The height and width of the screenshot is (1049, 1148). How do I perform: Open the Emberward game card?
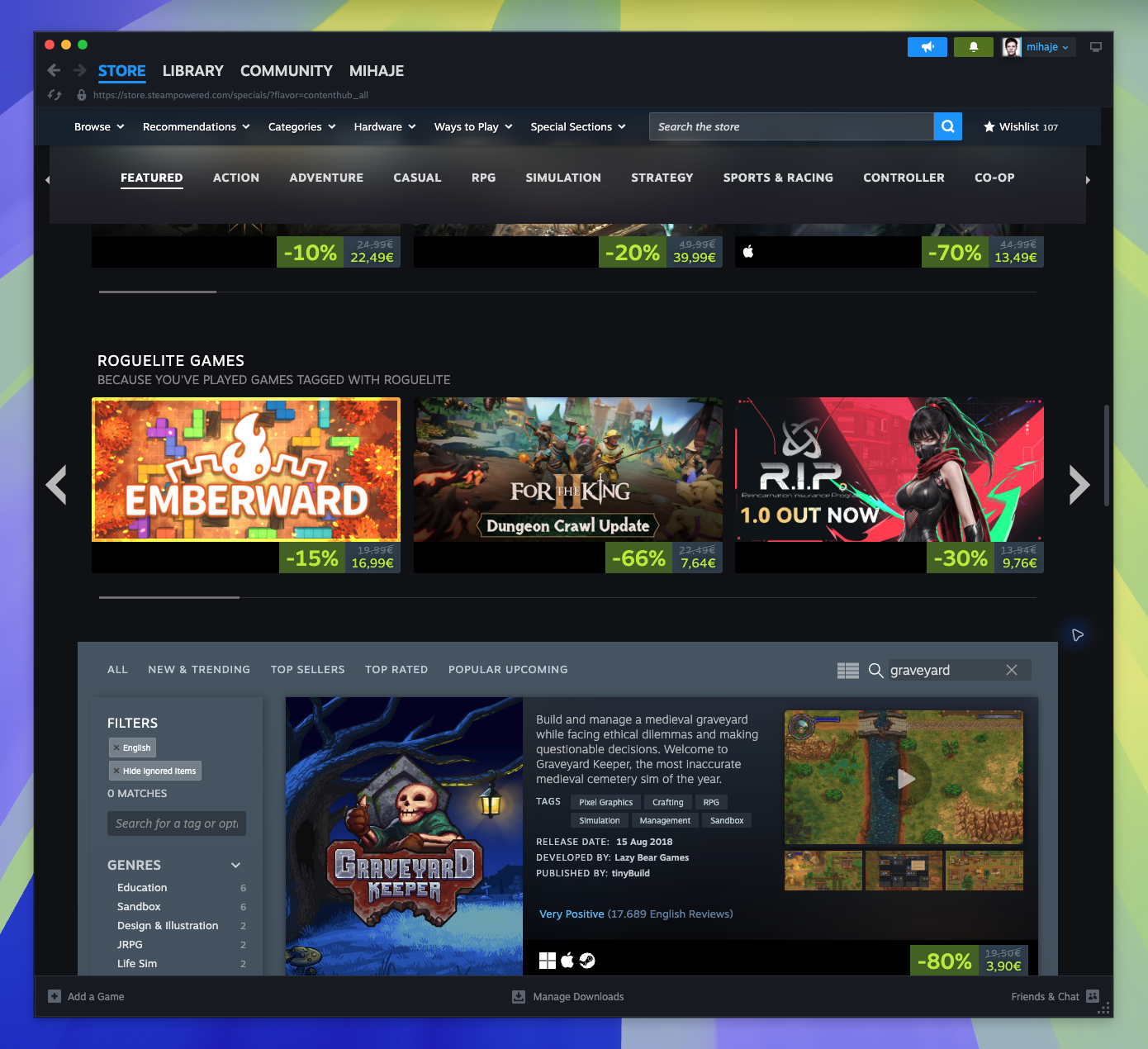pos(246,485)
